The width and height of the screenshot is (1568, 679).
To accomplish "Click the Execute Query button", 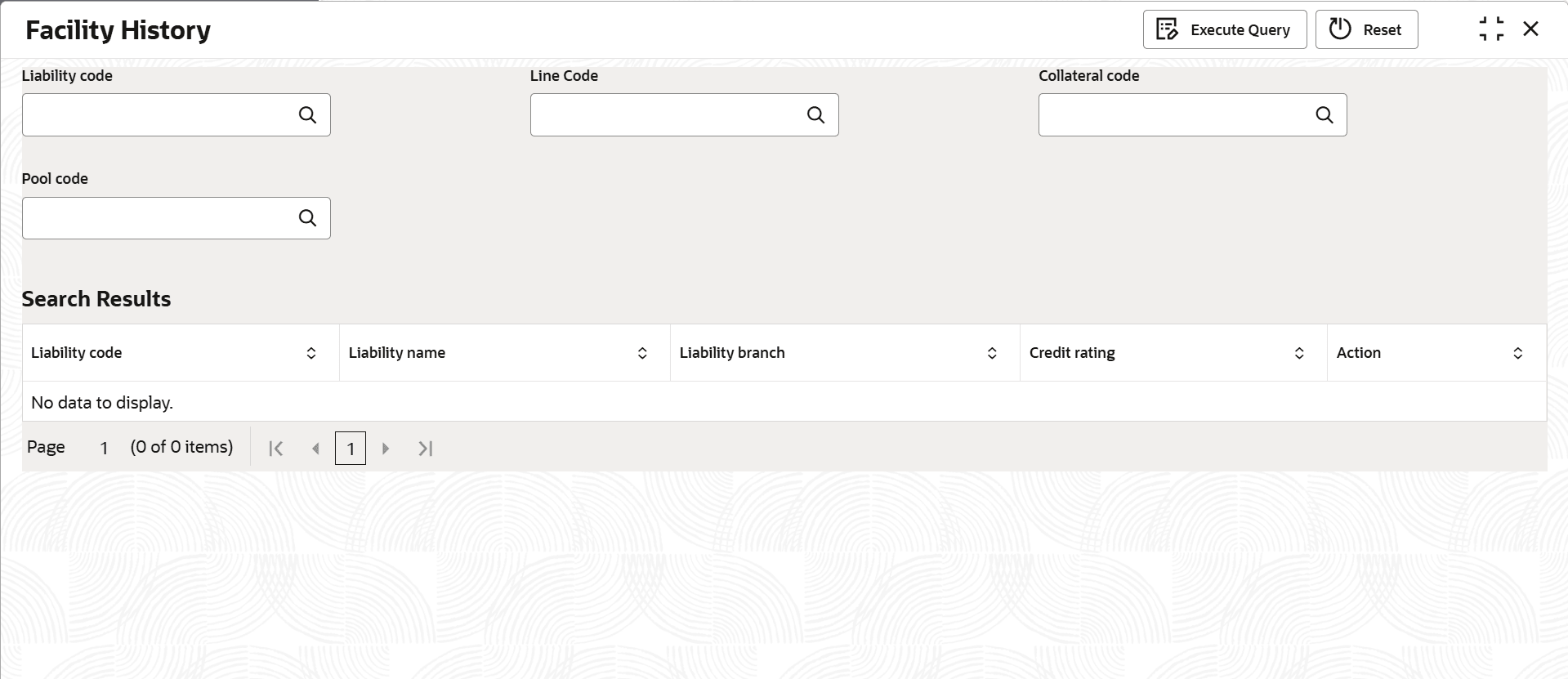I will pos(1224,29).
